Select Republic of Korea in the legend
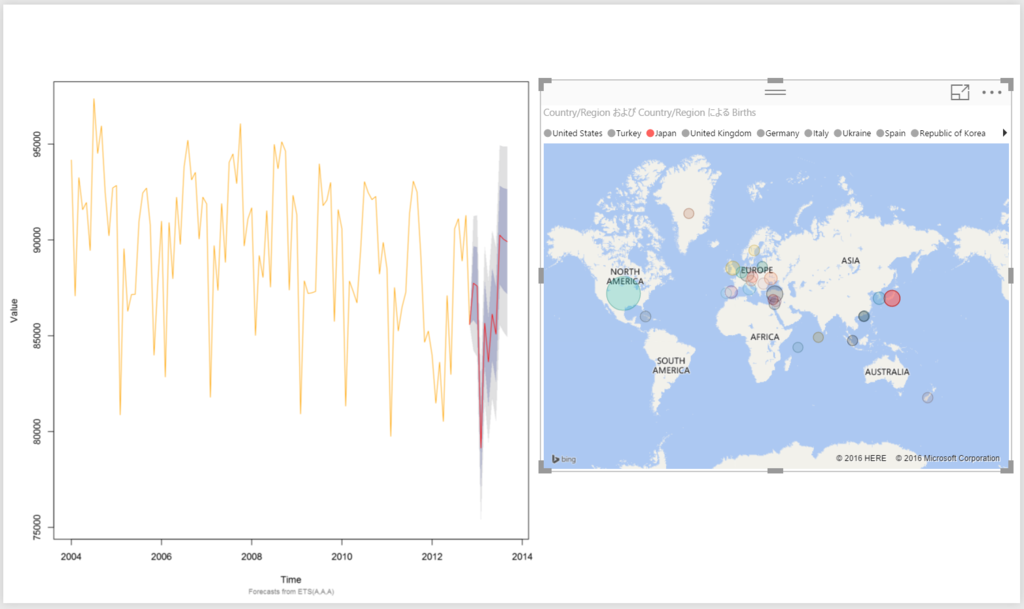1024x609 pixels. point(948,133)
